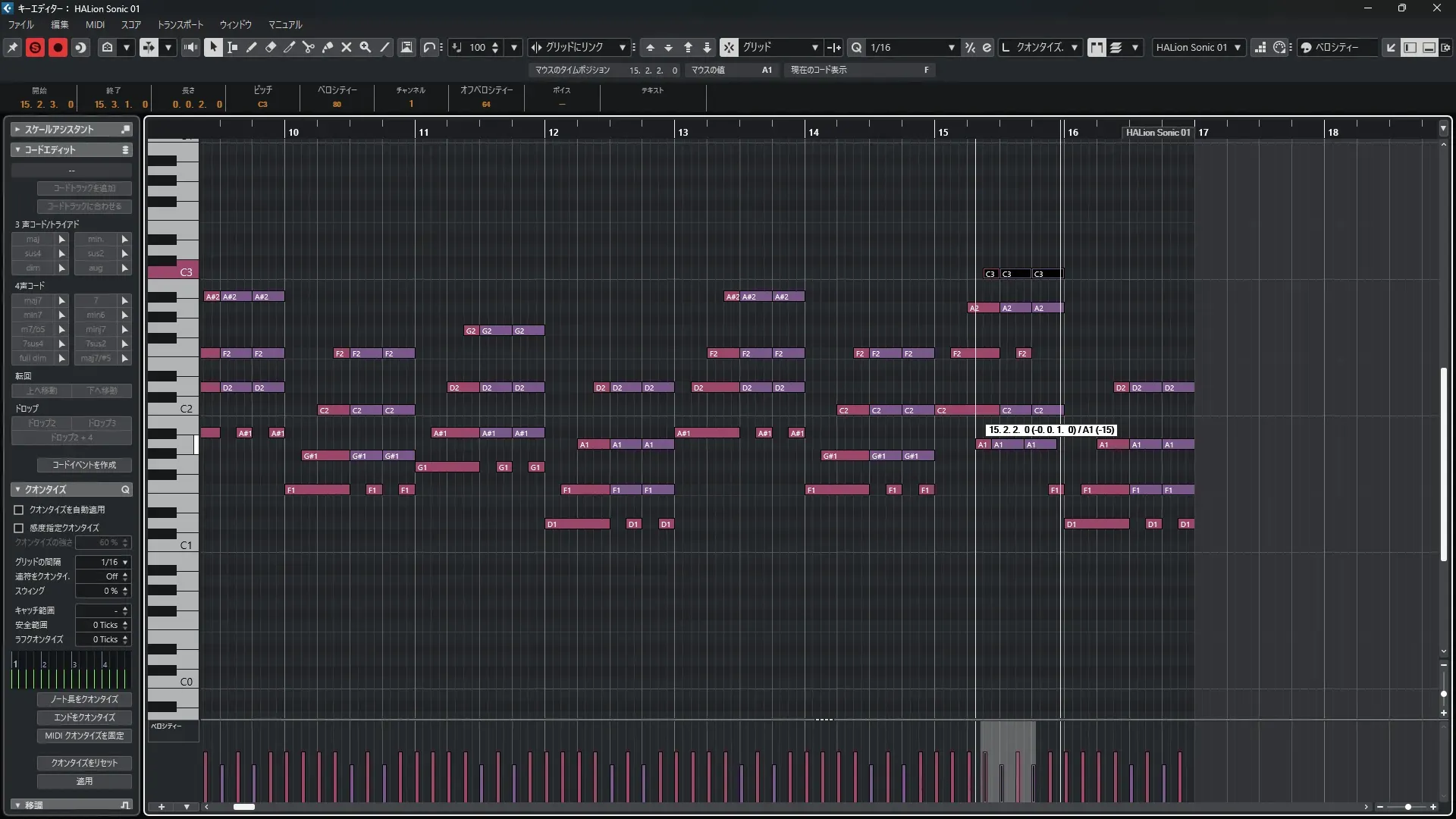Toggle the Solo Editor button
Screen dimensions: 1456x819
pyautogui.click(x=35, y=47)
